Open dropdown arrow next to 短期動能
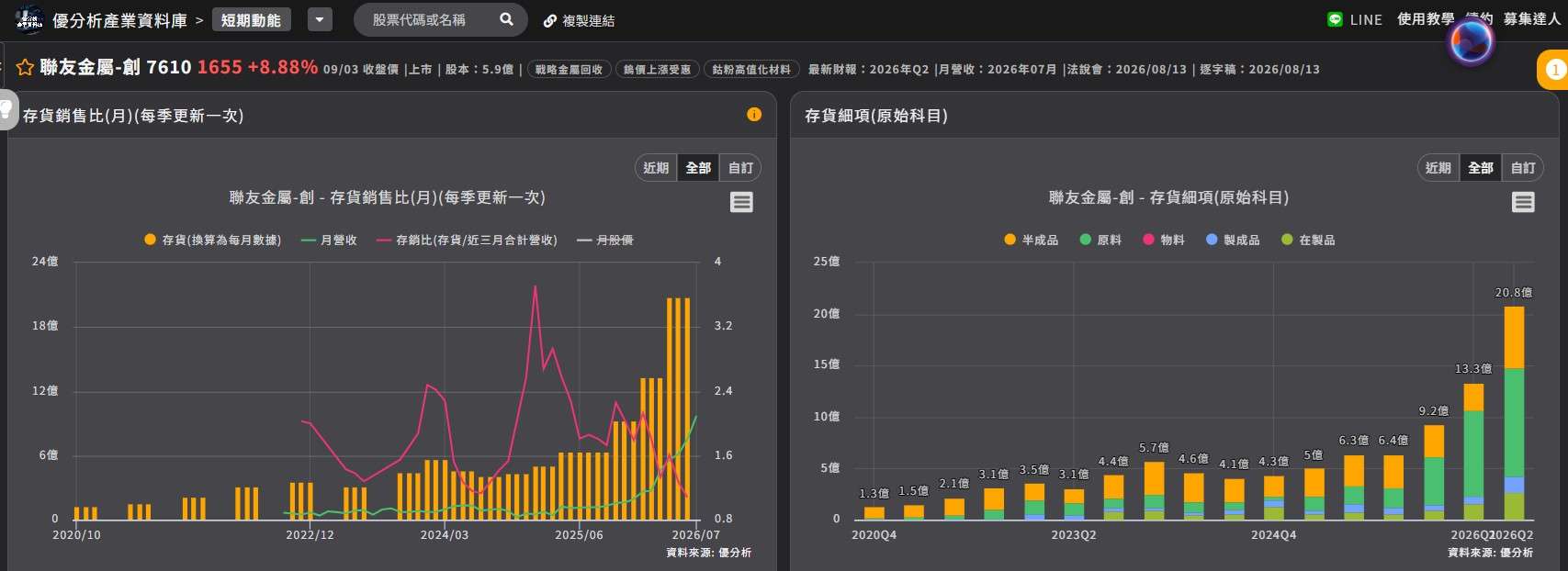1568x571 pixels. 320,19
